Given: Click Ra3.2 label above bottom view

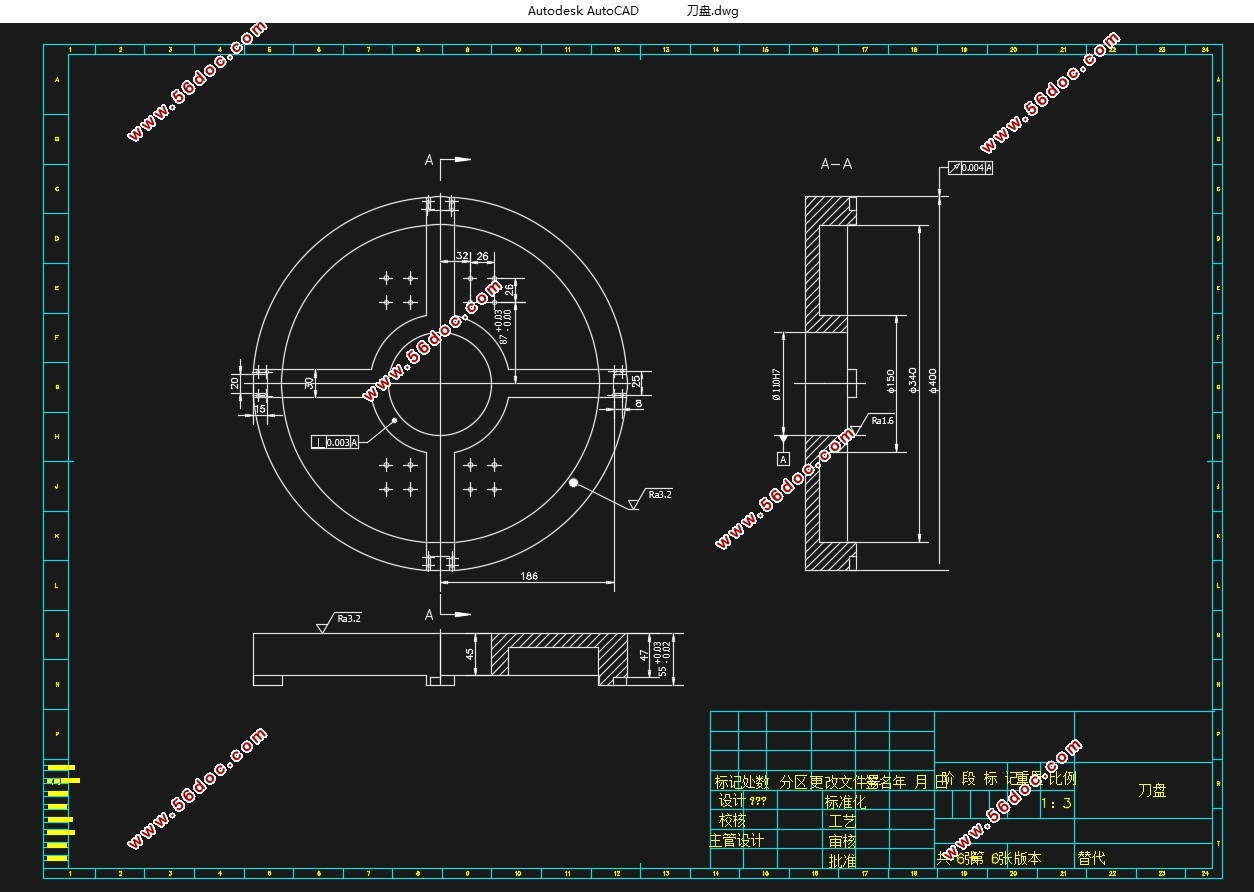Looking at the screenshot, I should [349, 618].
